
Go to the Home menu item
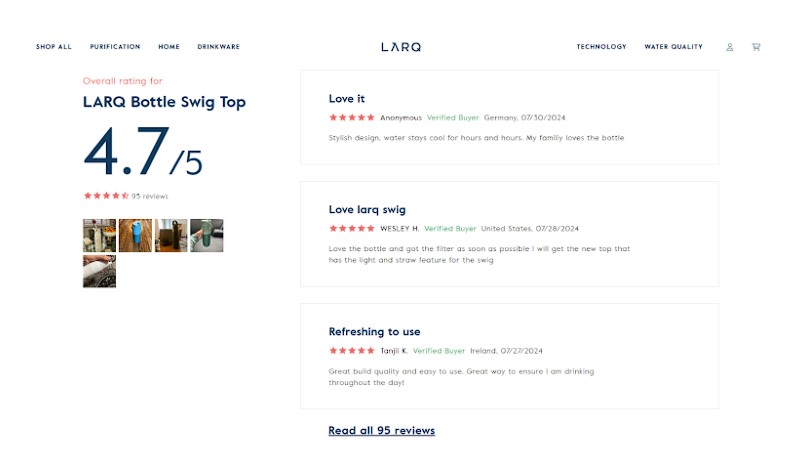pos(169,47)
